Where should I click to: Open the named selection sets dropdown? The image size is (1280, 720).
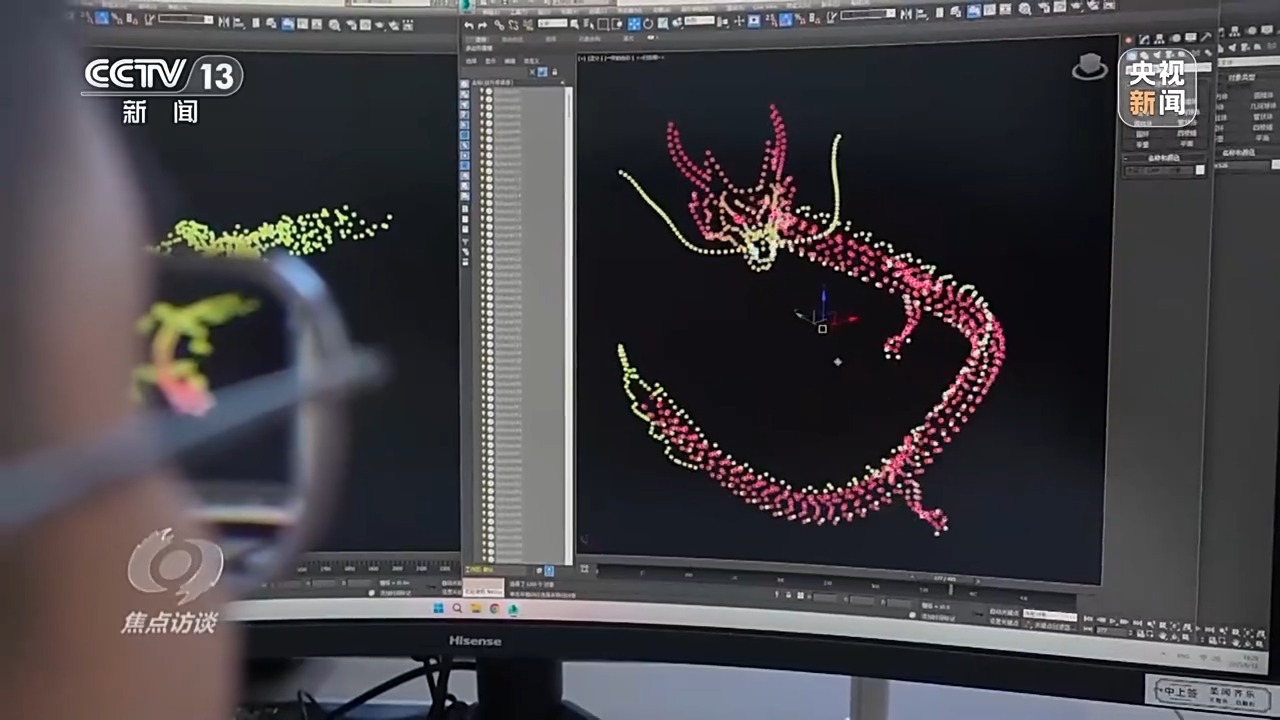point(868,15)
